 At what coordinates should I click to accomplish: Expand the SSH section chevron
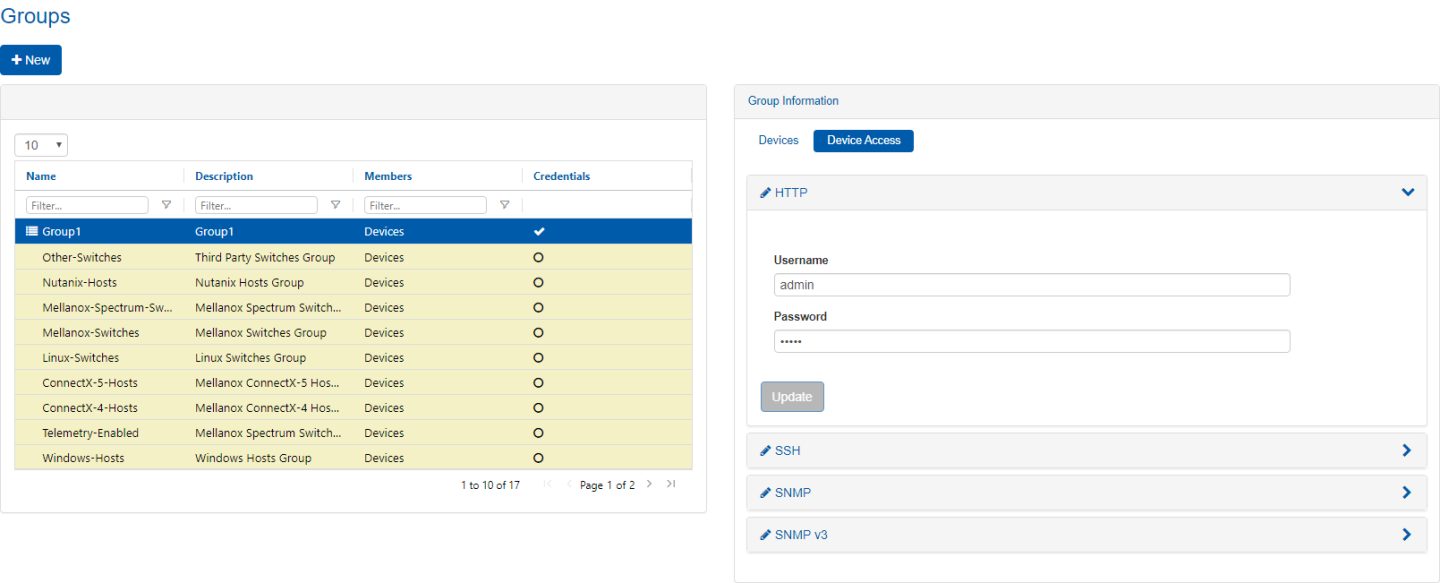coord(1407,451)
